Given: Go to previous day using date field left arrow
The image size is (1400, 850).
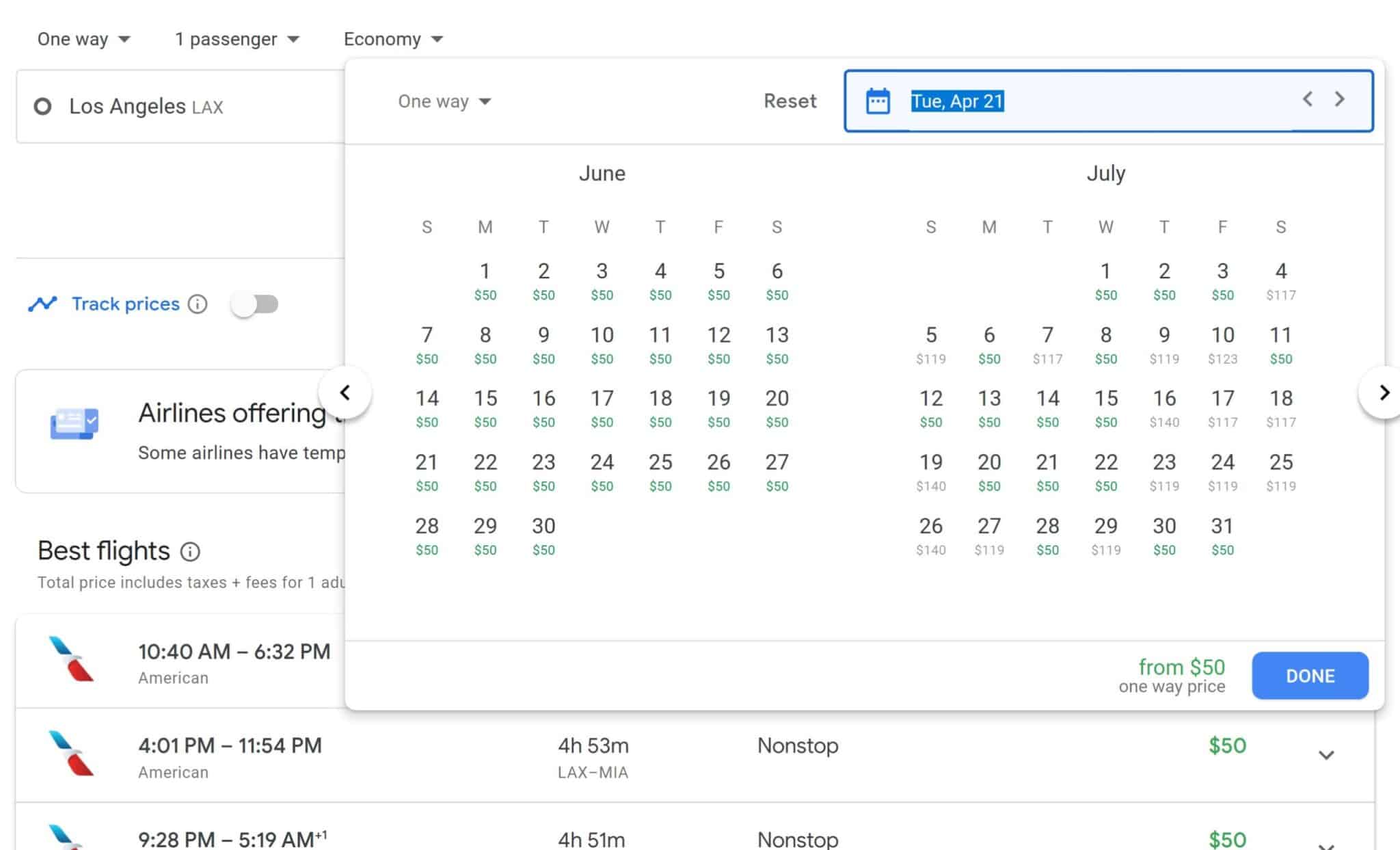Looking at the screenshot, I should click(1307, 99).
